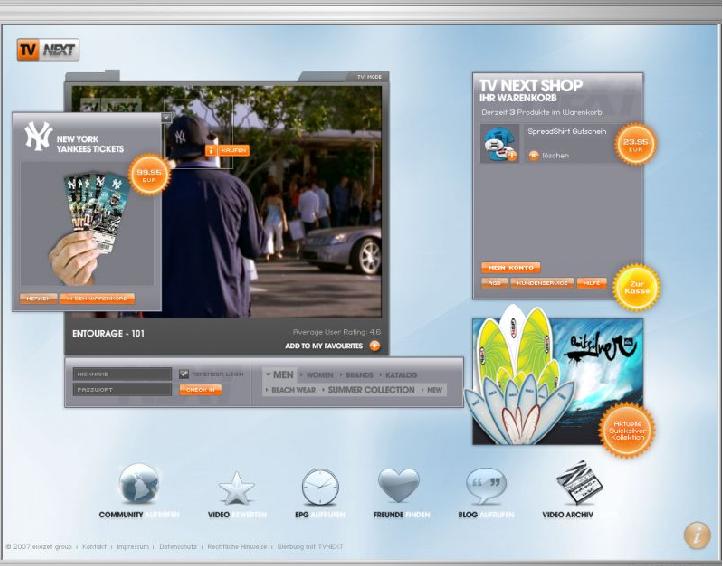Click the orange icon next to SpreadShirt löschen
The image size is (723, 566).
click(533, 156)
